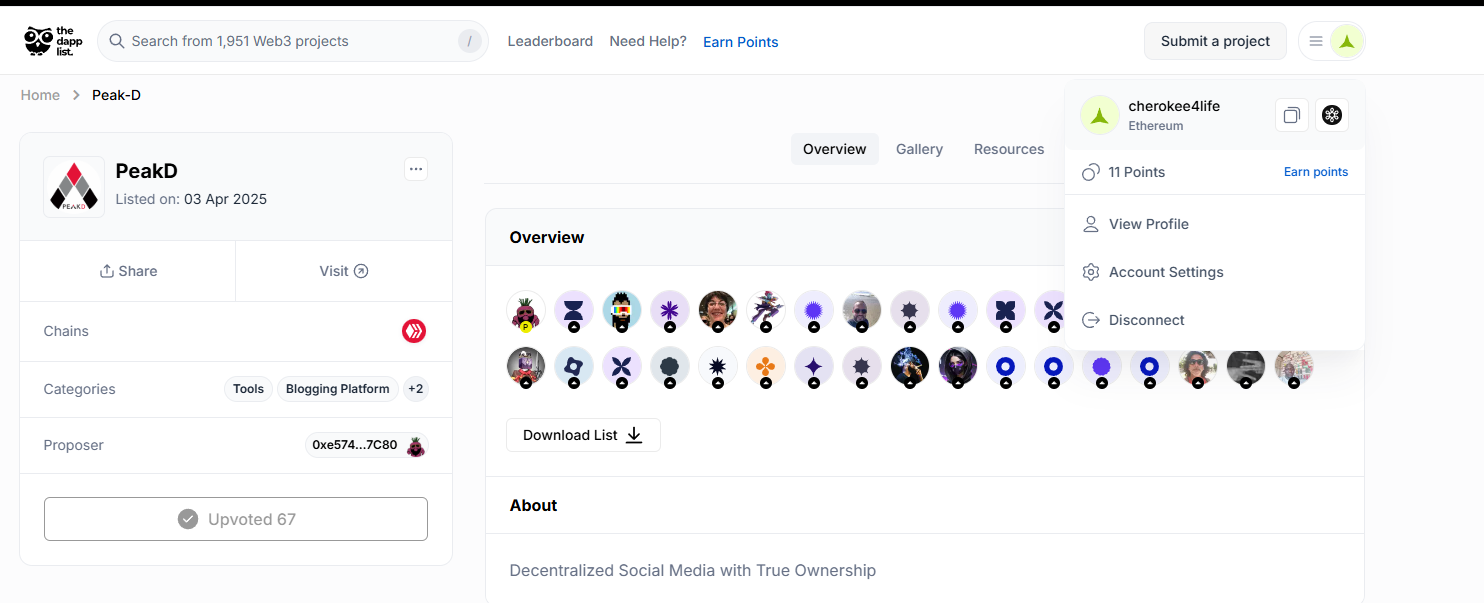The image size is (1484, 603).
Task: Switch to the Resources tab
Action: pyautogui.click(x=1009, y=149)
